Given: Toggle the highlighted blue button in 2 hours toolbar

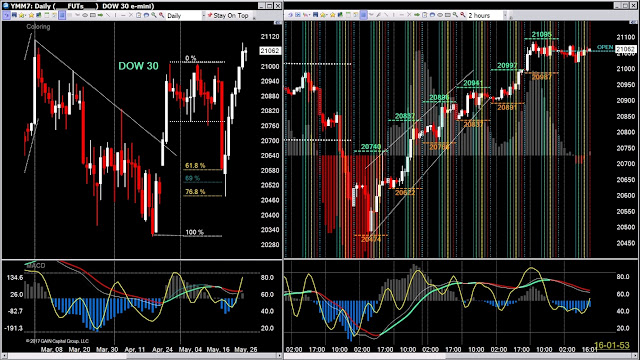Looking at the screenshot, I should tap(364, 15).
